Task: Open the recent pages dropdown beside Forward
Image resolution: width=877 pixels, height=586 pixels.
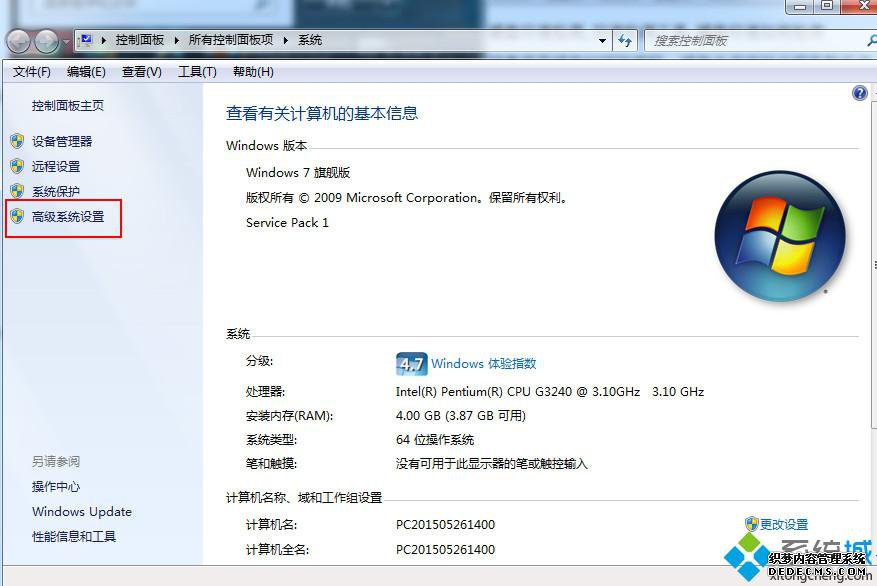Action: 66,42
